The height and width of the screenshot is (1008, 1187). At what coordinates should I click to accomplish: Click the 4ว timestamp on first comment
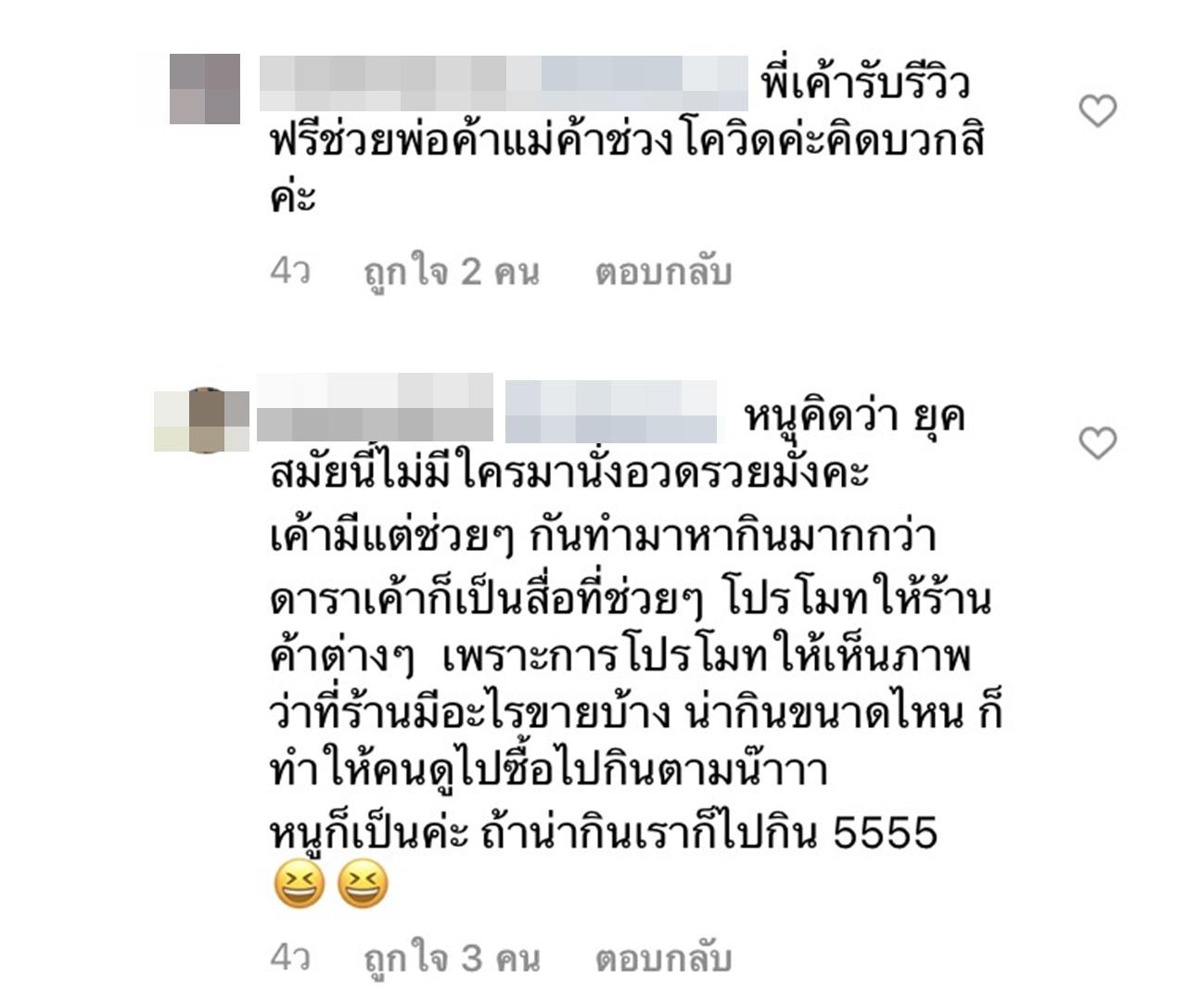click(x=290, y=271)
